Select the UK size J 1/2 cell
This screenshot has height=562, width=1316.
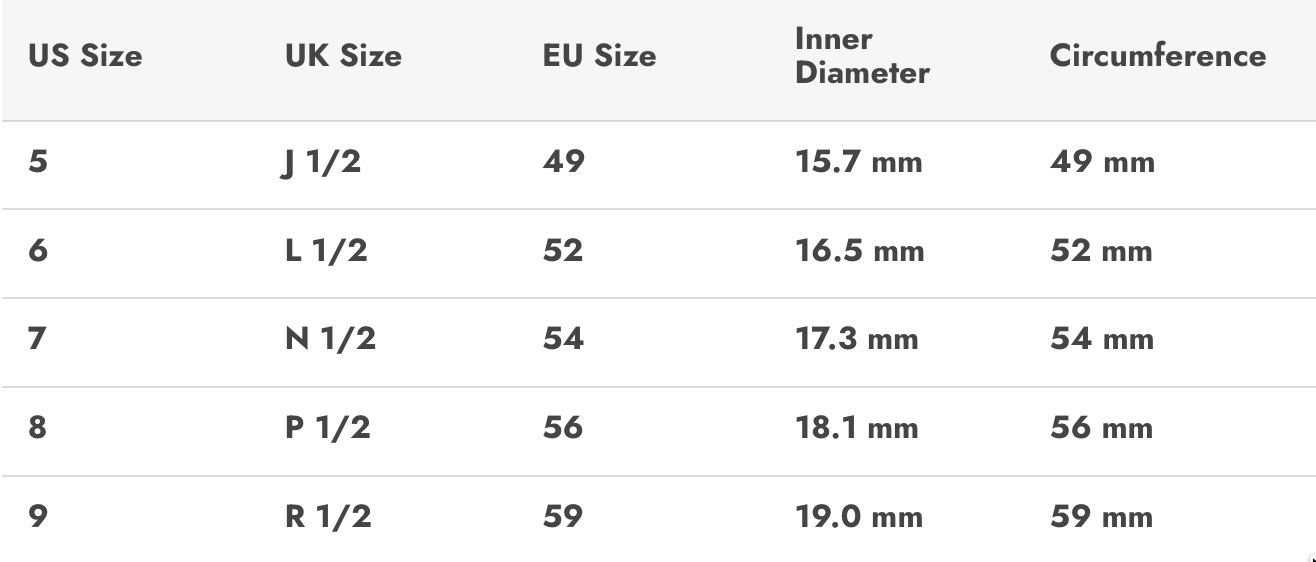click(323, 161)
